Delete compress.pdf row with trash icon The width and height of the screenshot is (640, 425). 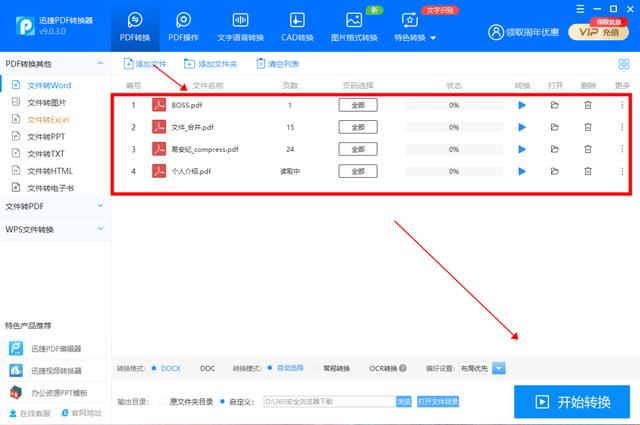coord(588,149)
